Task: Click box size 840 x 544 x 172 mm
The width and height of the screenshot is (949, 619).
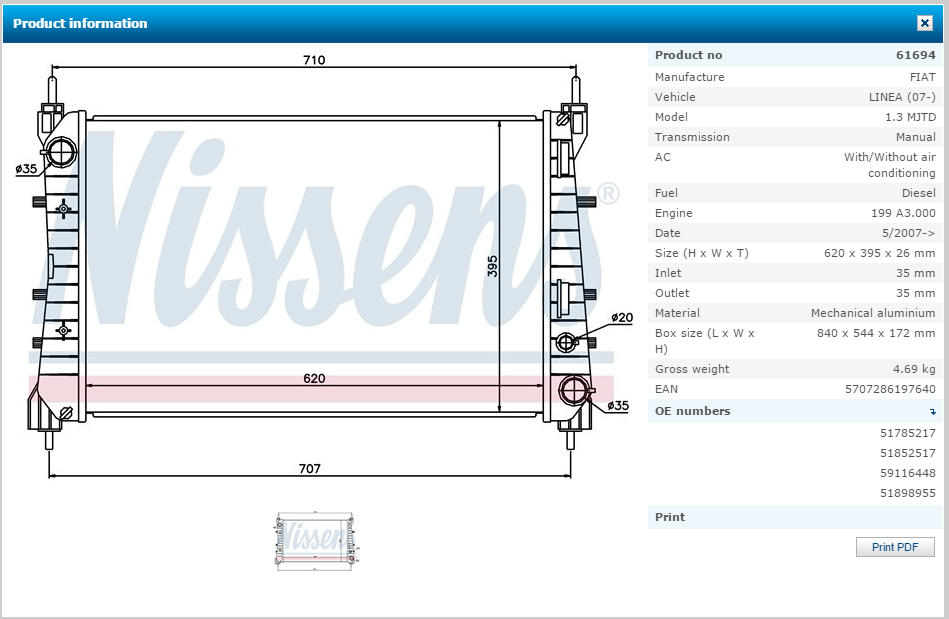Action: (x=876, y=333)
